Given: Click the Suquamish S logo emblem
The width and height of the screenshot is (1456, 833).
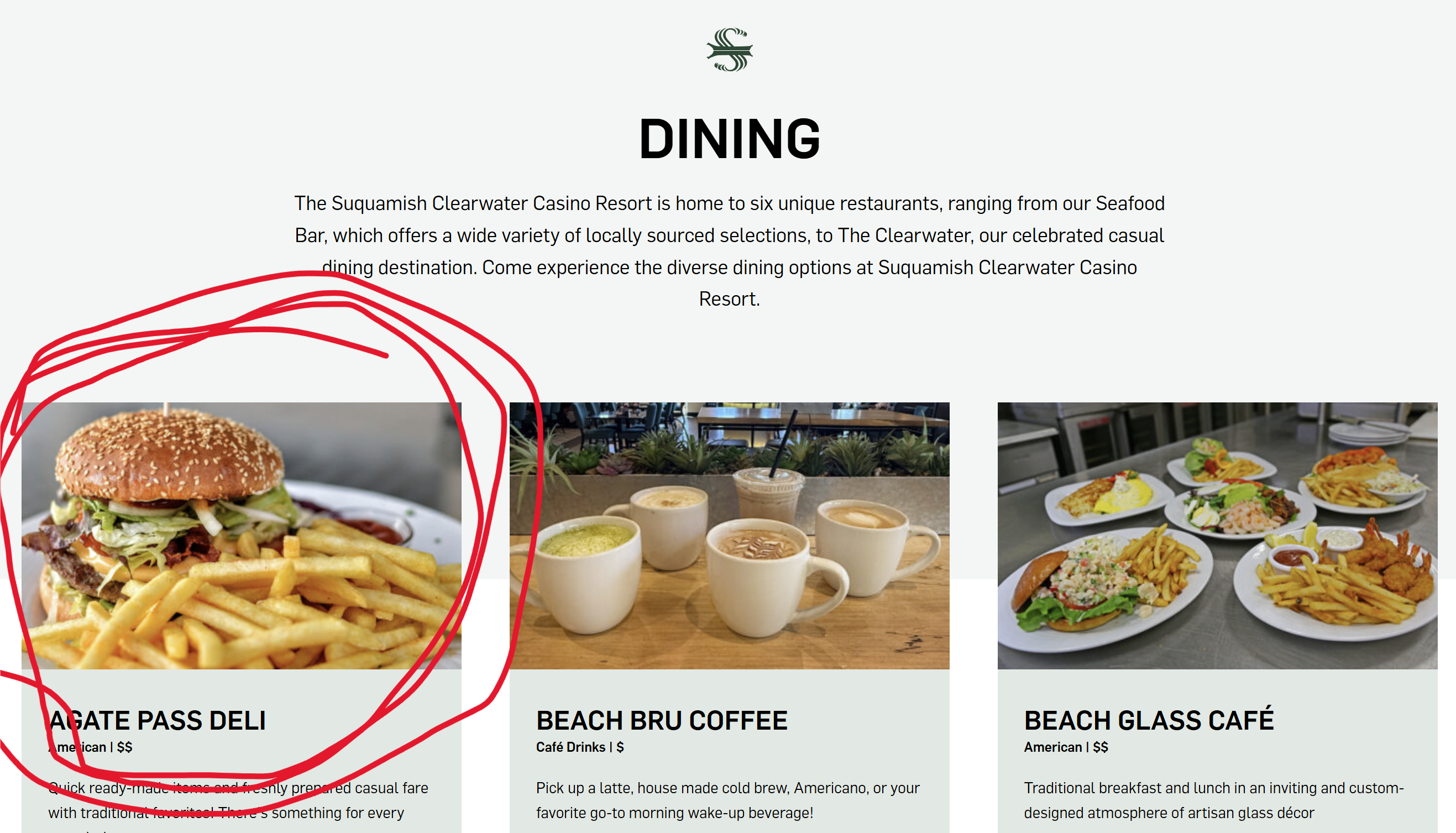Looking at the screenshot, I should [x=730, y=50].
